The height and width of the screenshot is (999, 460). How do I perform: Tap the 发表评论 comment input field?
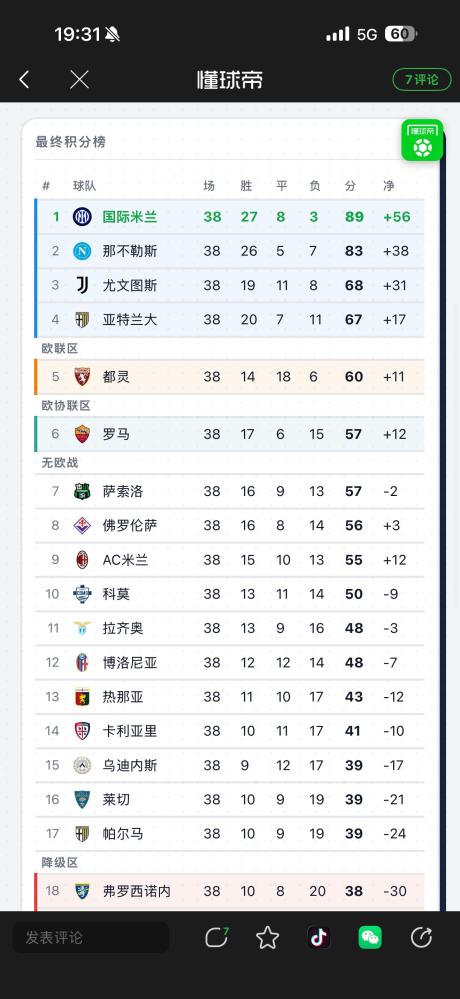coord(91,937)
